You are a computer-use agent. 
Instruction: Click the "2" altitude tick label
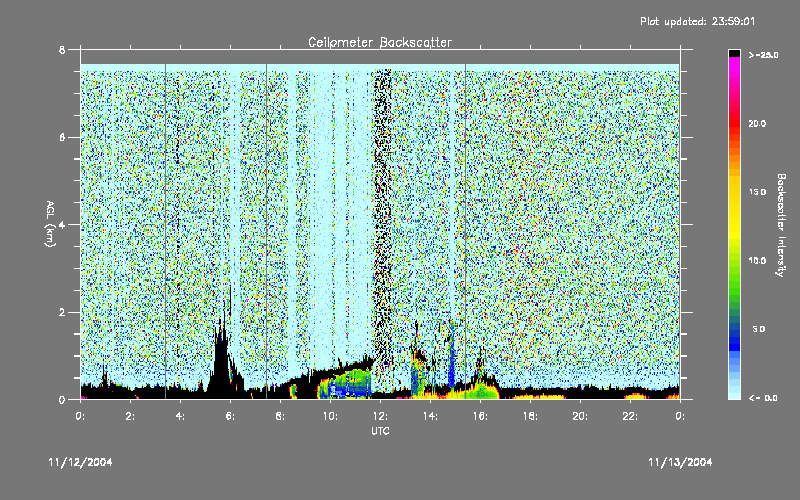pos(62,312)
